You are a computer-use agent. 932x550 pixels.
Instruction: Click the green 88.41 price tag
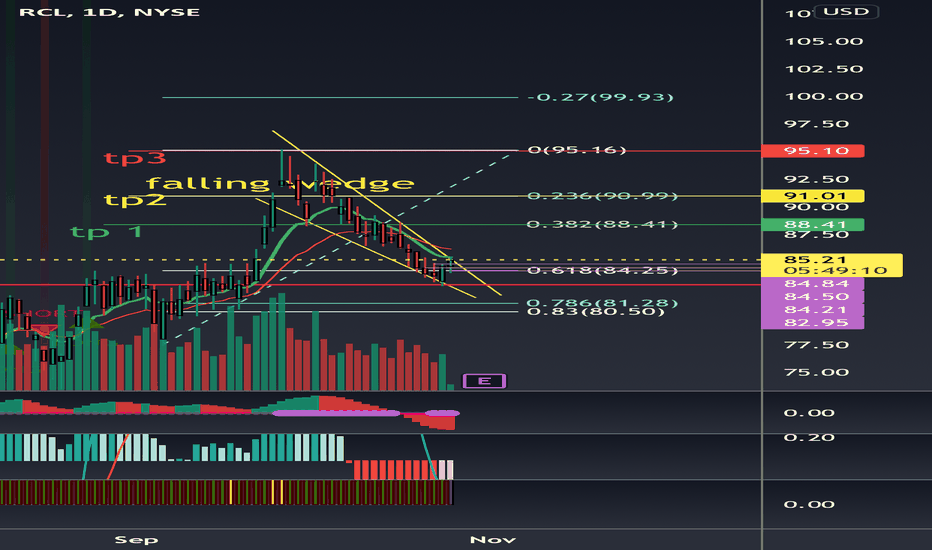point(813,224)
